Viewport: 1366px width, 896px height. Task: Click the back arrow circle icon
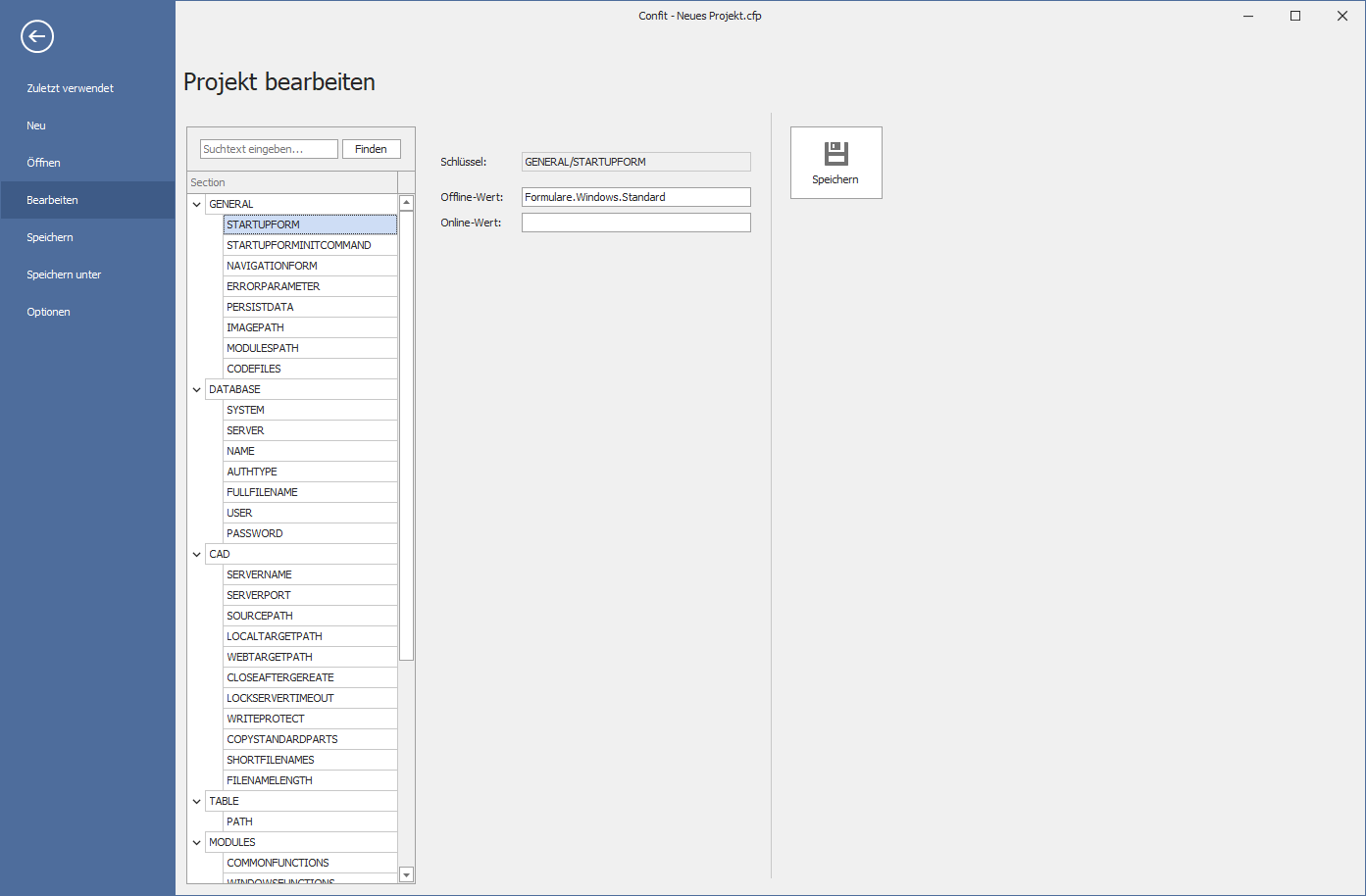37,37
